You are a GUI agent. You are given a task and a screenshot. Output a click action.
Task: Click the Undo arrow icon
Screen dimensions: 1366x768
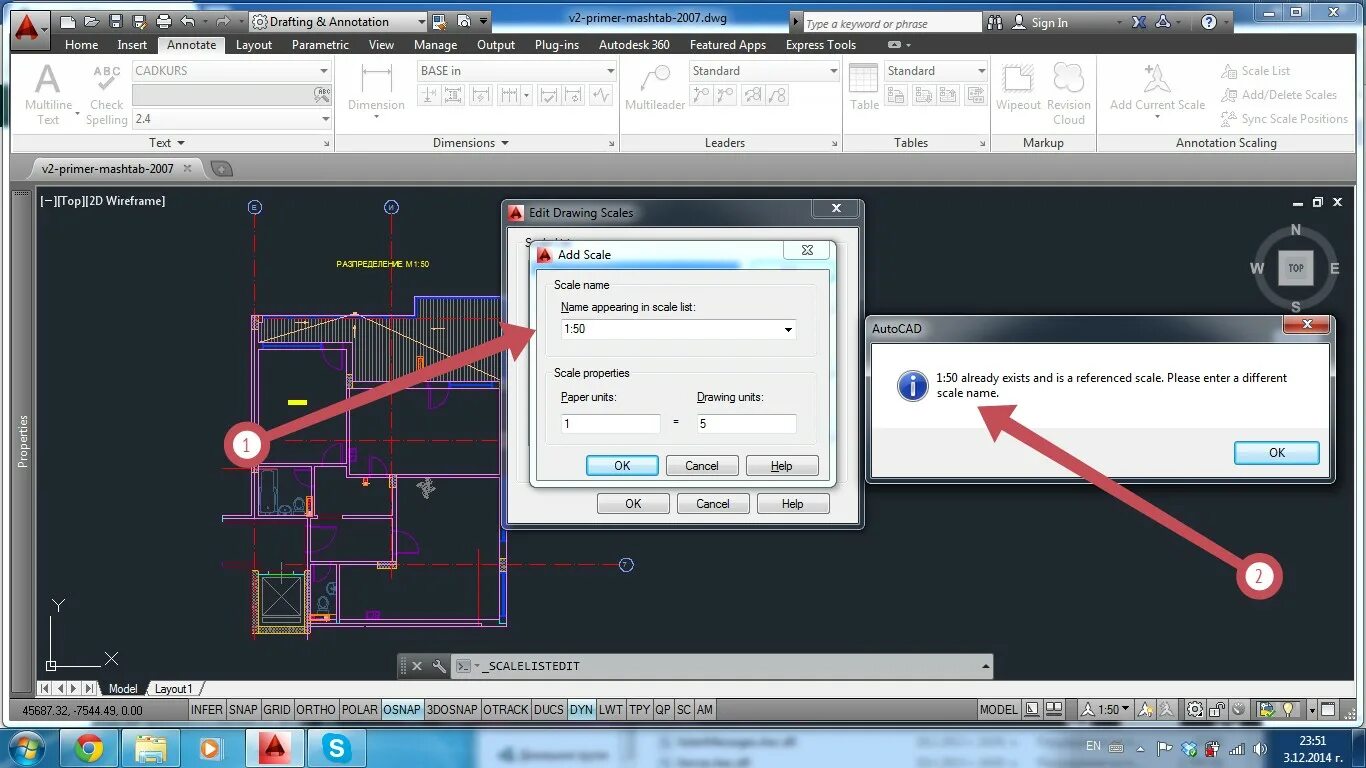(187, 21)
